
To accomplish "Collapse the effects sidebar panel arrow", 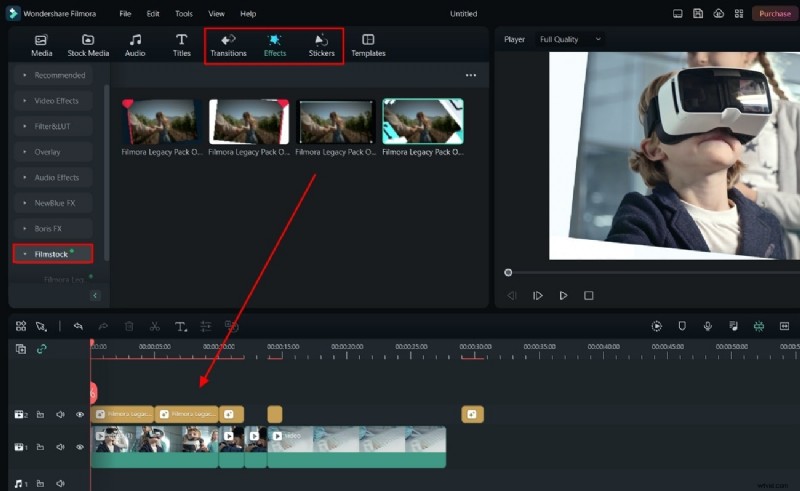I will tap(95, 296).
